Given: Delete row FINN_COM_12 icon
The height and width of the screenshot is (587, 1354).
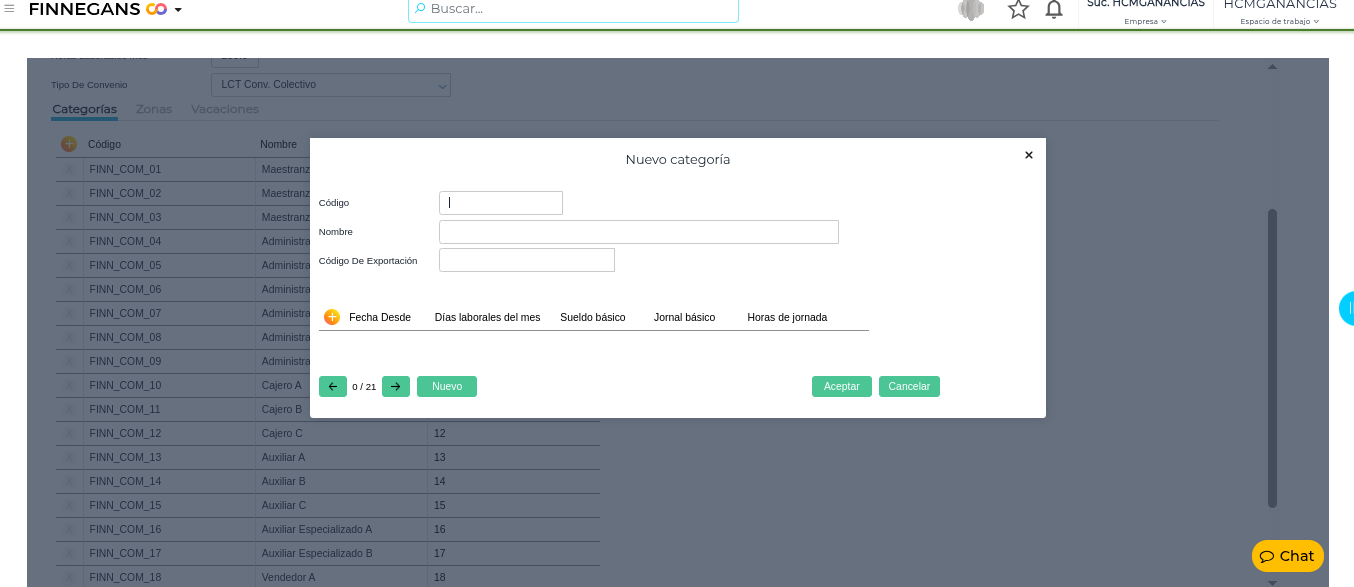Looking at the screenshot, I should pos(69,433).
